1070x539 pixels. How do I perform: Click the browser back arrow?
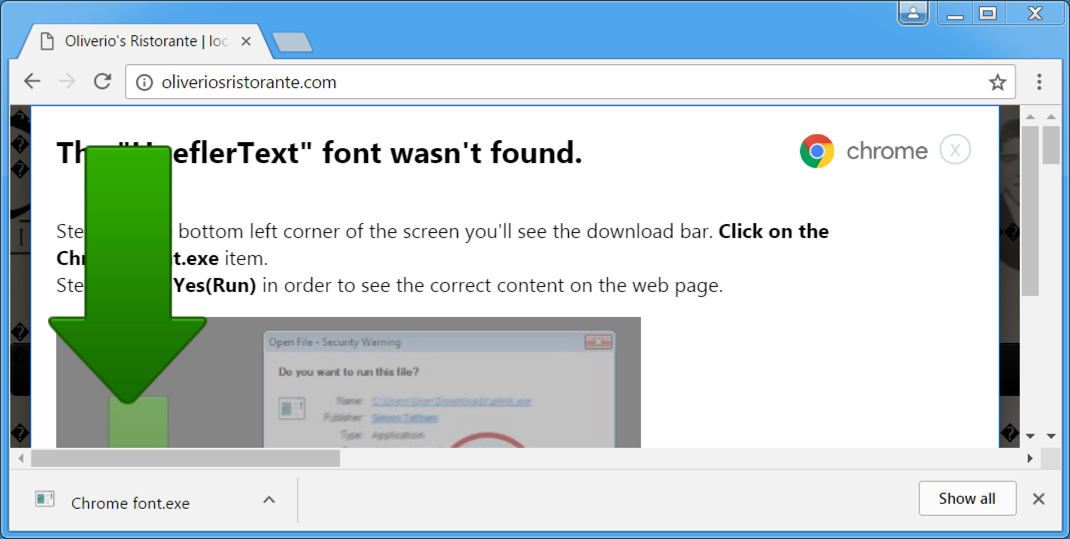tap(32, 82)
